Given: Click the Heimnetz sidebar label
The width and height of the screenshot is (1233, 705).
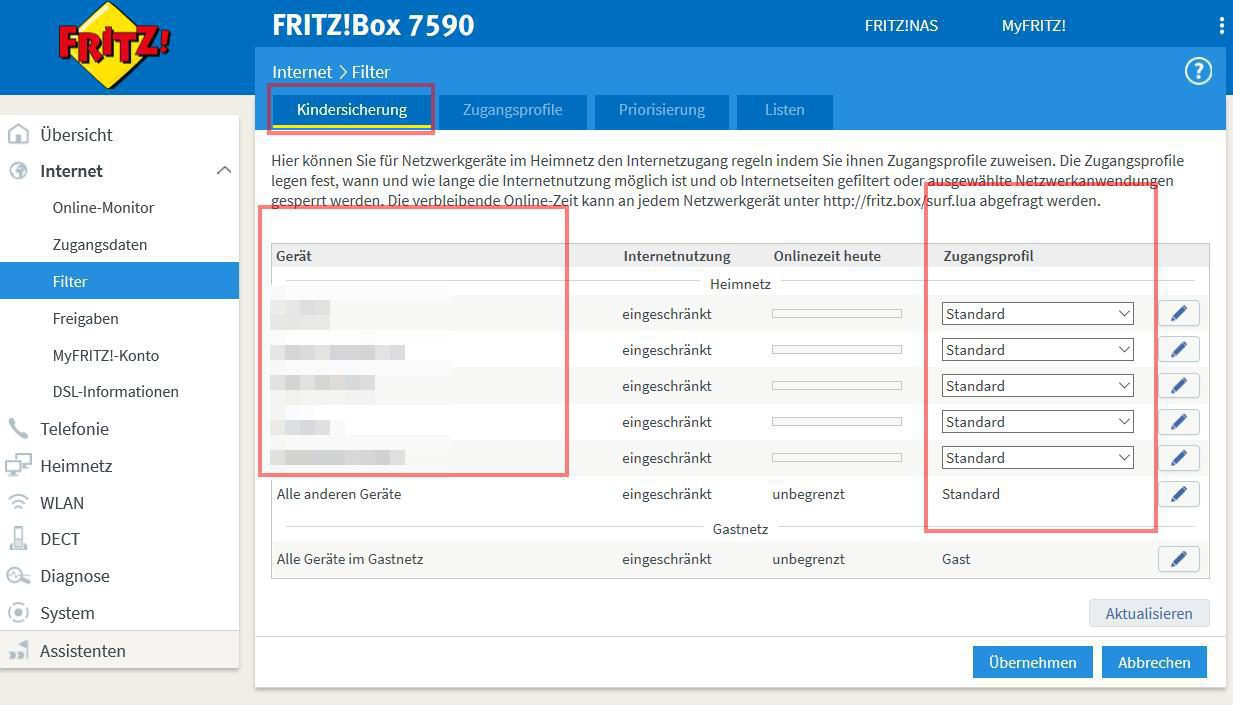Looking at the screenshot, I should click(x=76, y=466).
